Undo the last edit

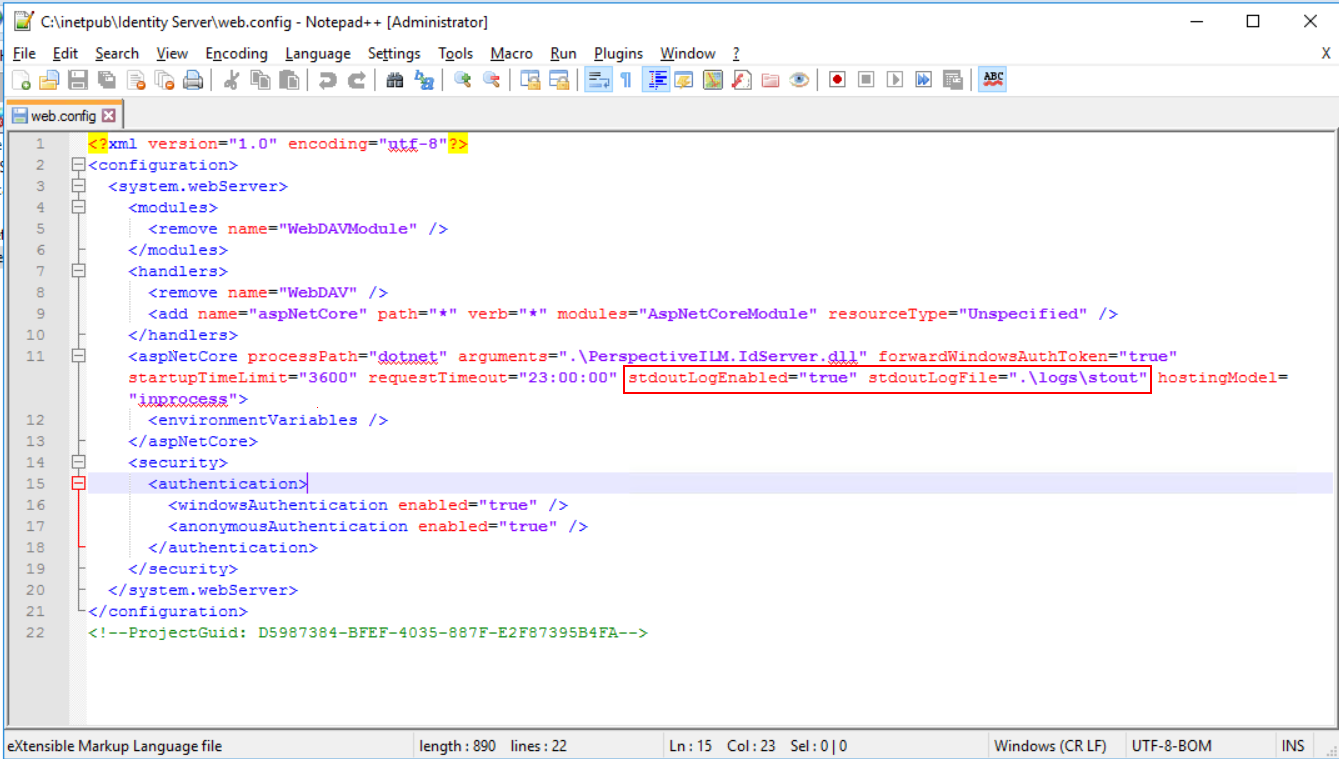pyautogui.click(x=327, y=81)
